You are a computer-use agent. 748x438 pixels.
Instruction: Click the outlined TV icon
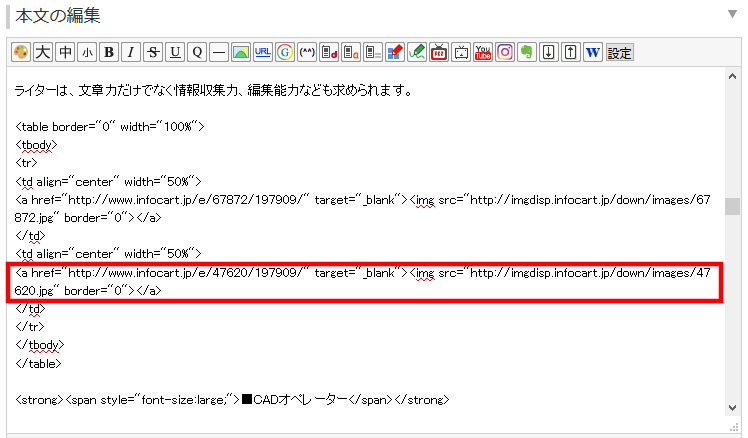click(461, 52)
